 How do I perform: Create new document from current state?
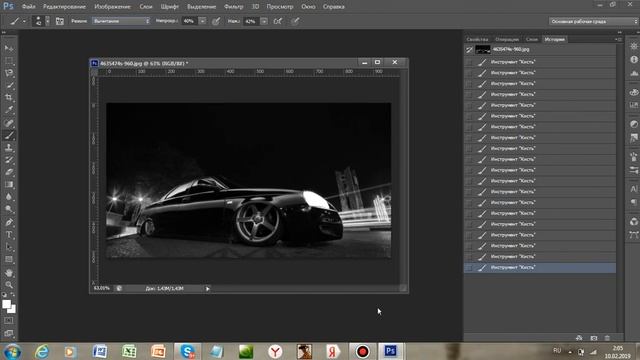(579, 338)
